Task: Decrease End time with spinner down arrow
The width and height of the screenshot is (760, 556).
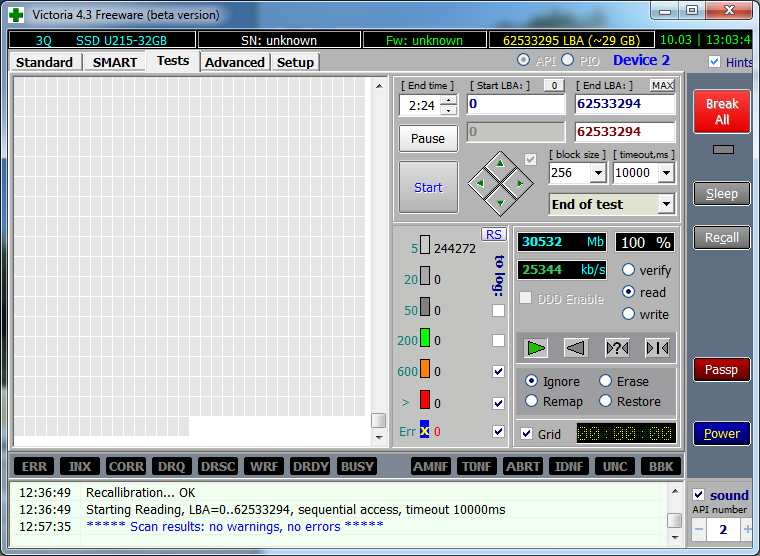Action: coord(449,111)
